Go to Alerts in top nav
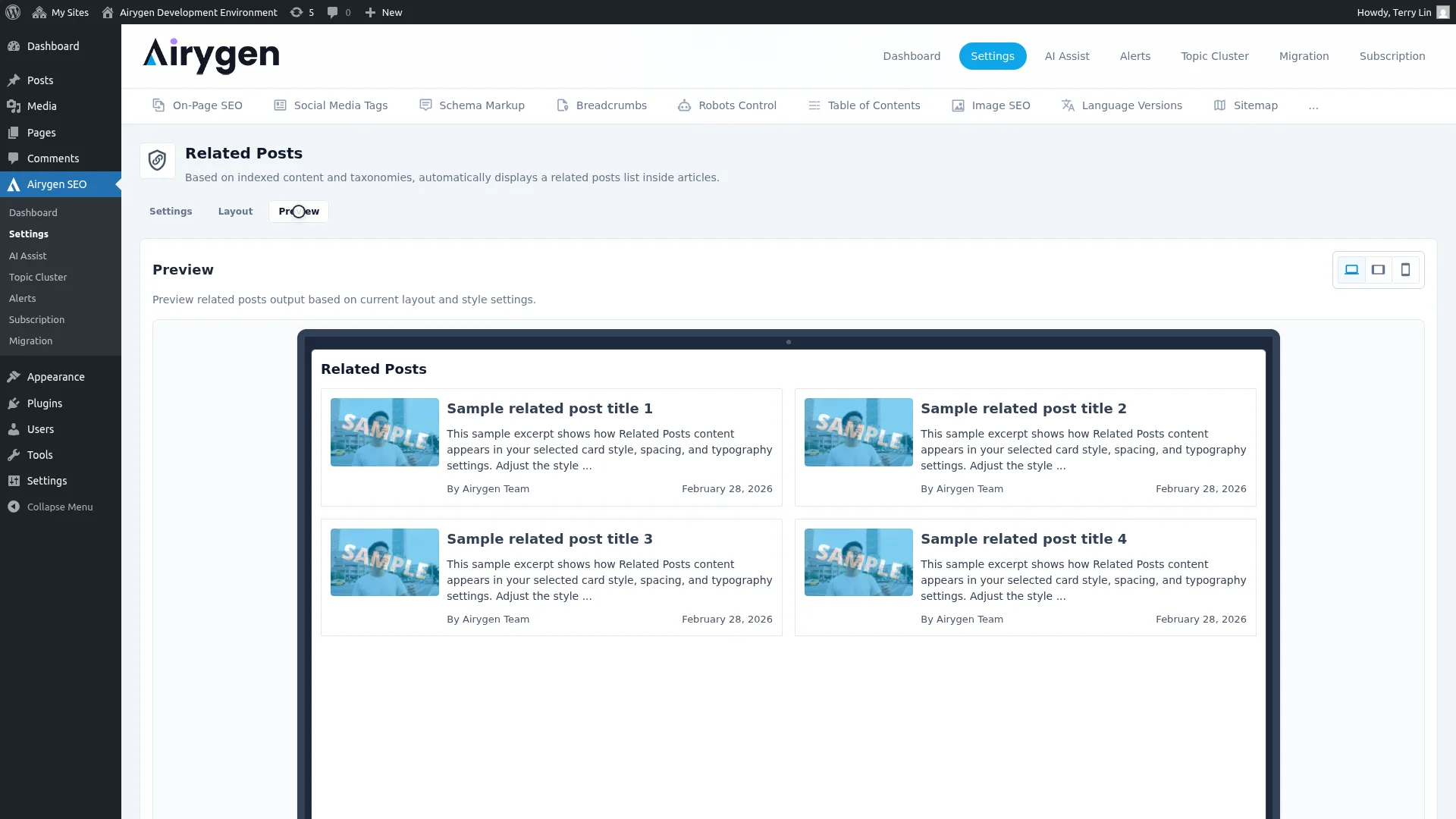1456x819 pixels. [x=1135, y=56]
